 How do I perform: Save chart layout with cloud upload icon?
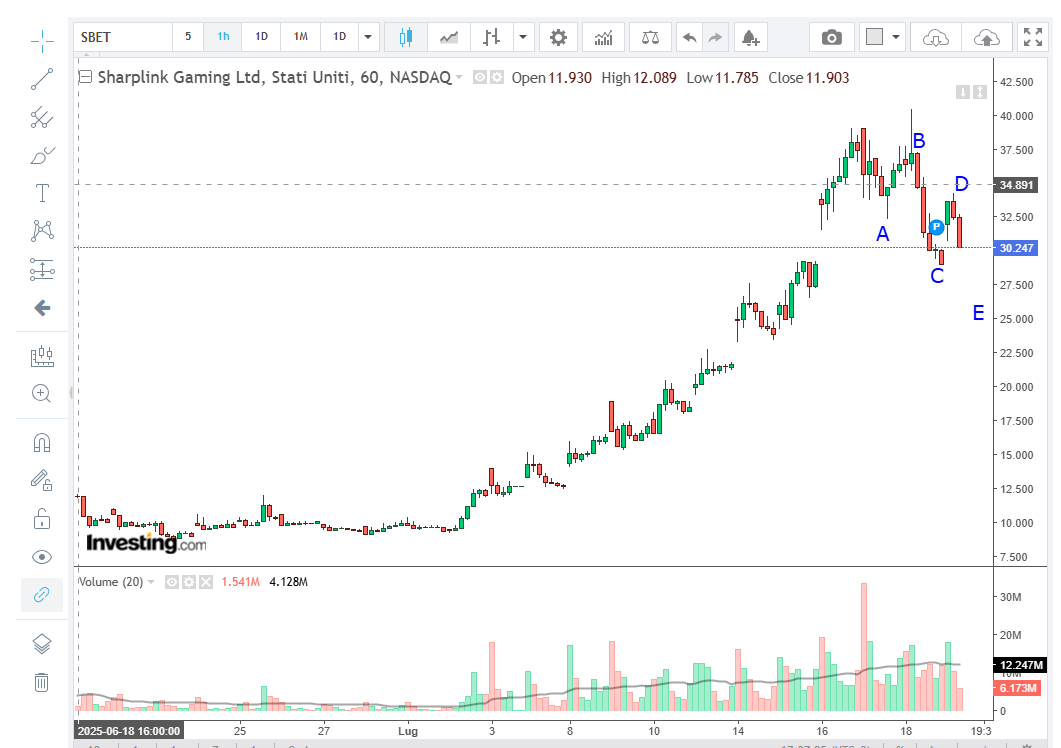click(987, 37)
